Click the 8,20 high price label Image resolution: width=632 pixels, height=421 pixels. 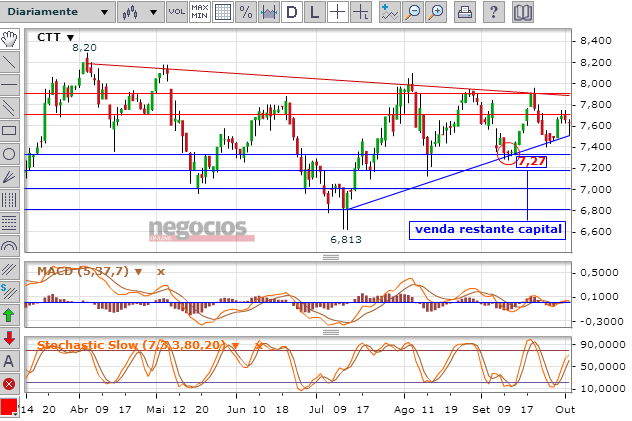84,48
